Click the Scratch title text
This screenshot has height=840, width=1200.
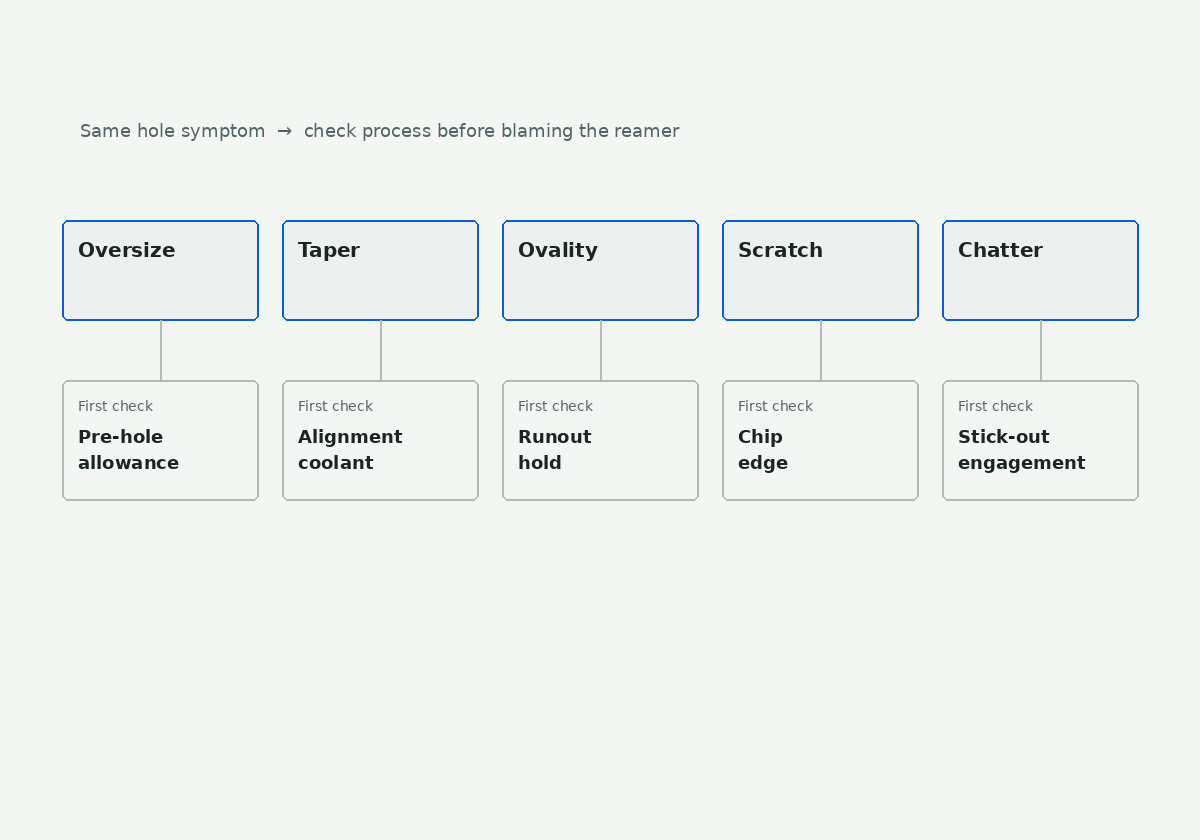click(780, 251)
